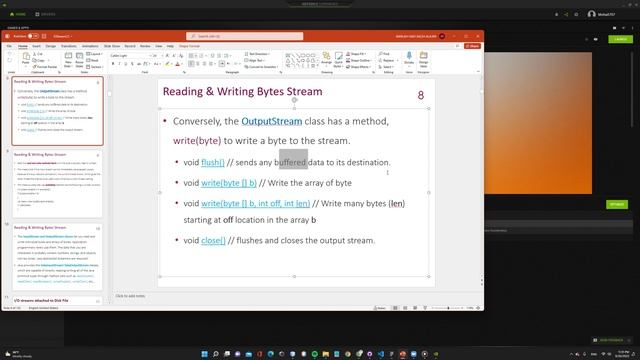The width and height of the screenshot is (640, 360).
Task: Clear all text formatting
Action: coord(181,56)
